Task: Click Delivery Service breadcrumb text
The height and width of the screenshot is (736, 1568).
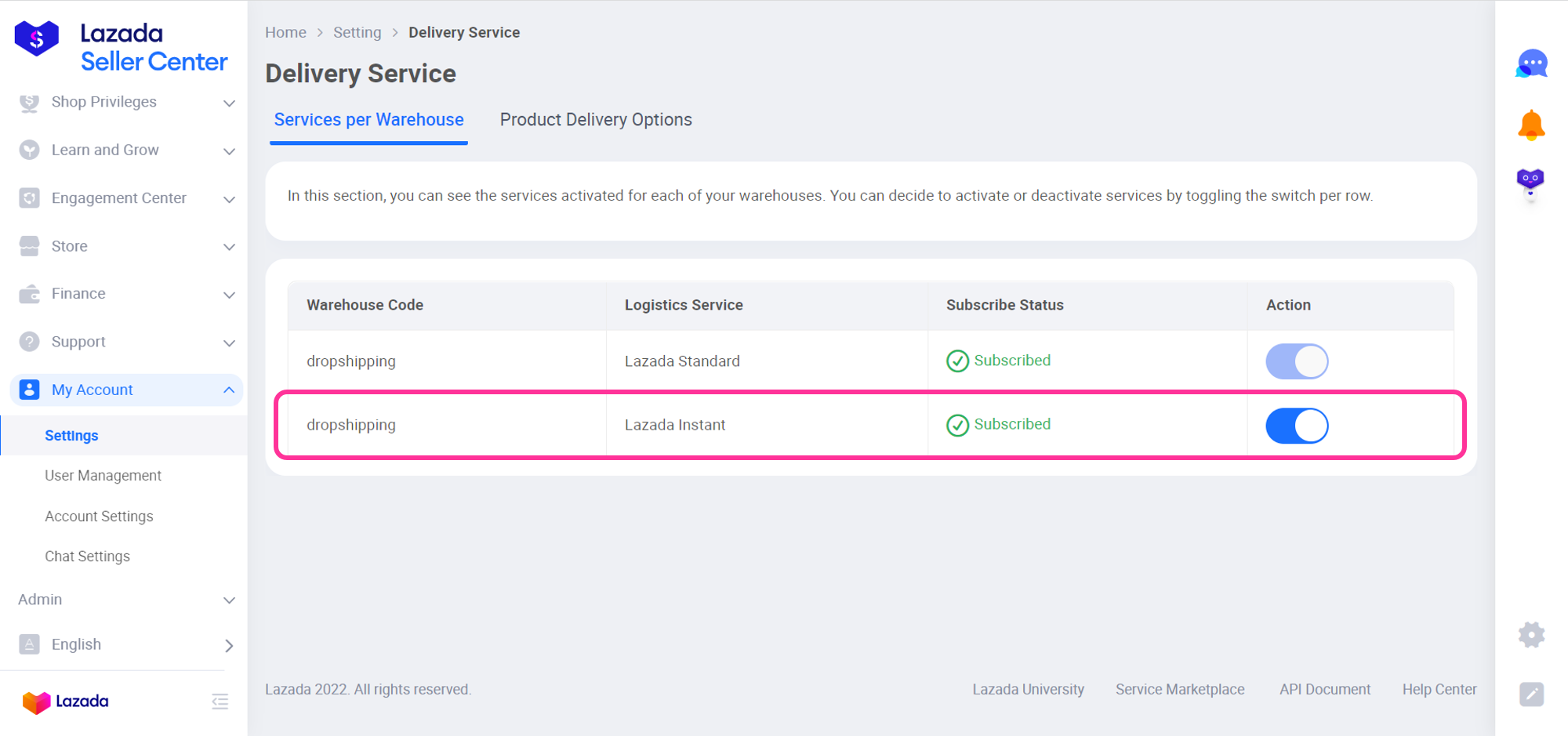Action: (464, 32)
